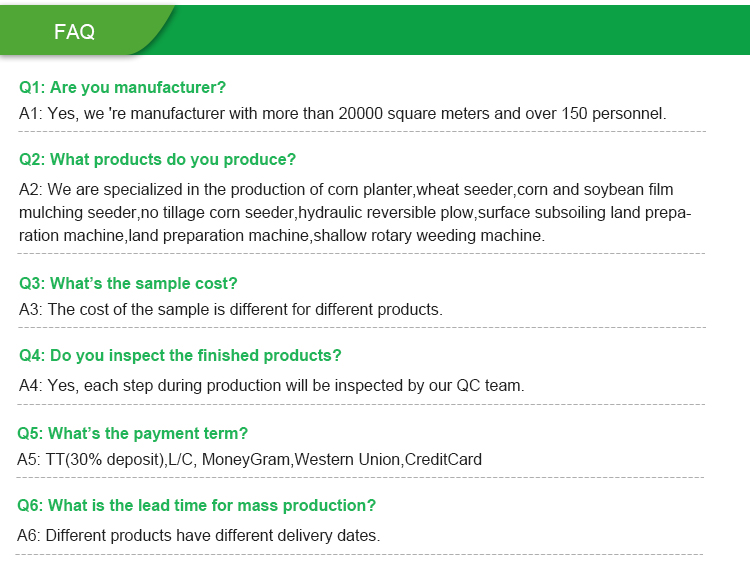
Task: Click the MoneyGram text in A5
Action: (246, 460)
